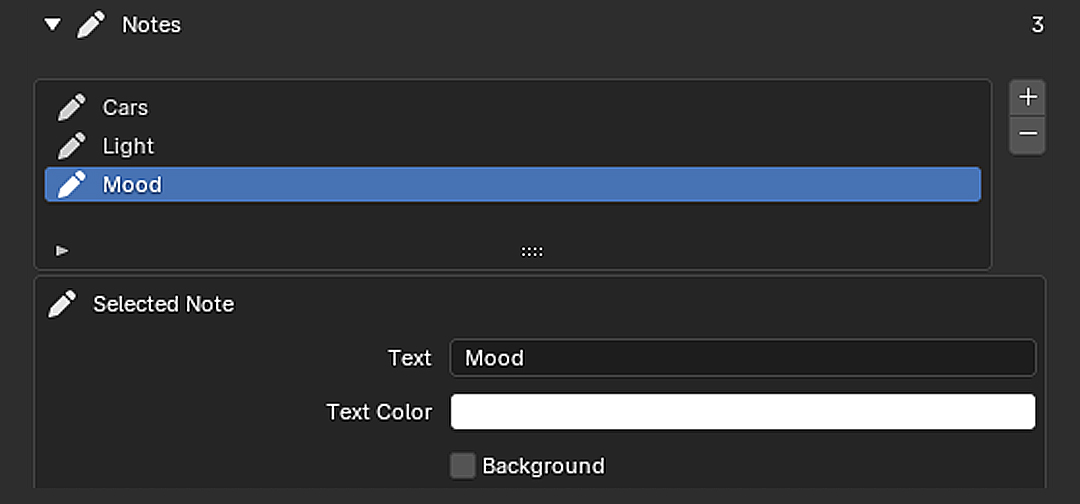
Task: Click the list resize grip dots
Action: (532, 251)
